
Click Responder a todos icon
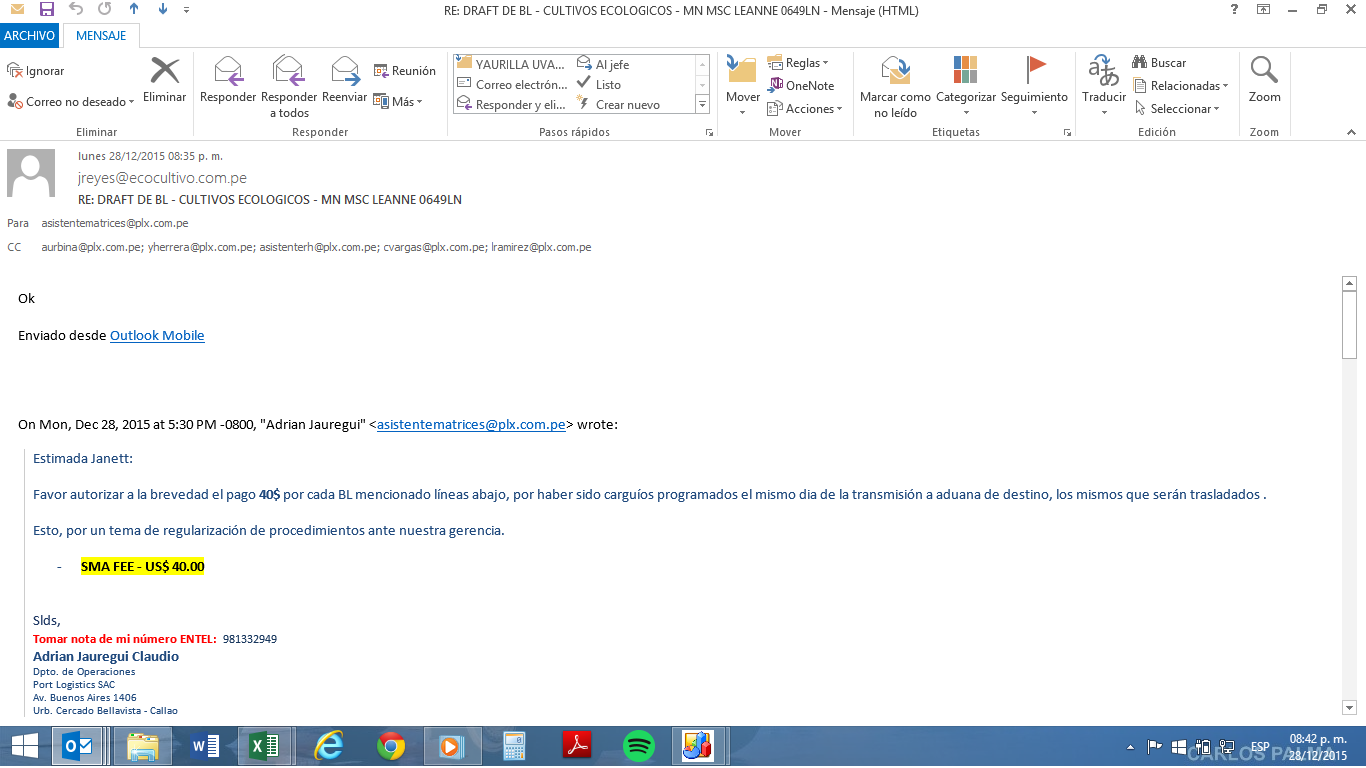(288, 72)
